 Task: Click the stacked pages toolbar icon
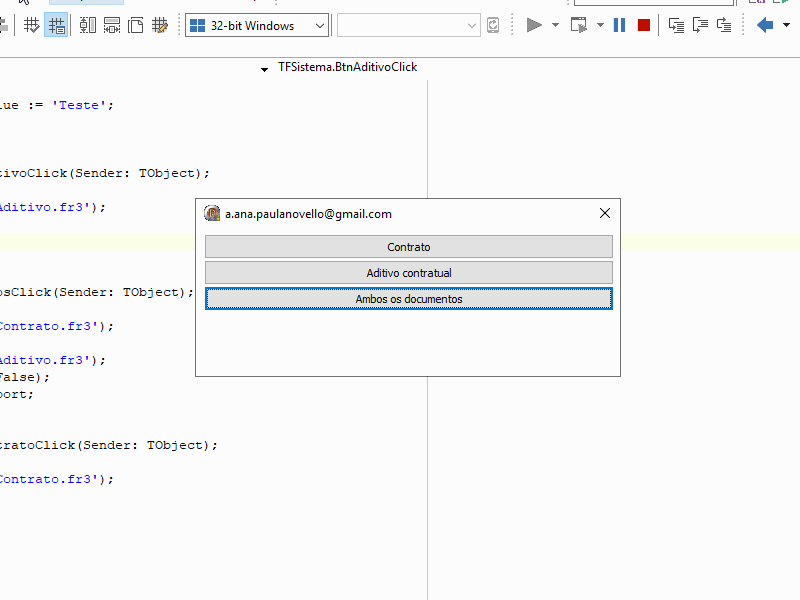click(136, 25)
